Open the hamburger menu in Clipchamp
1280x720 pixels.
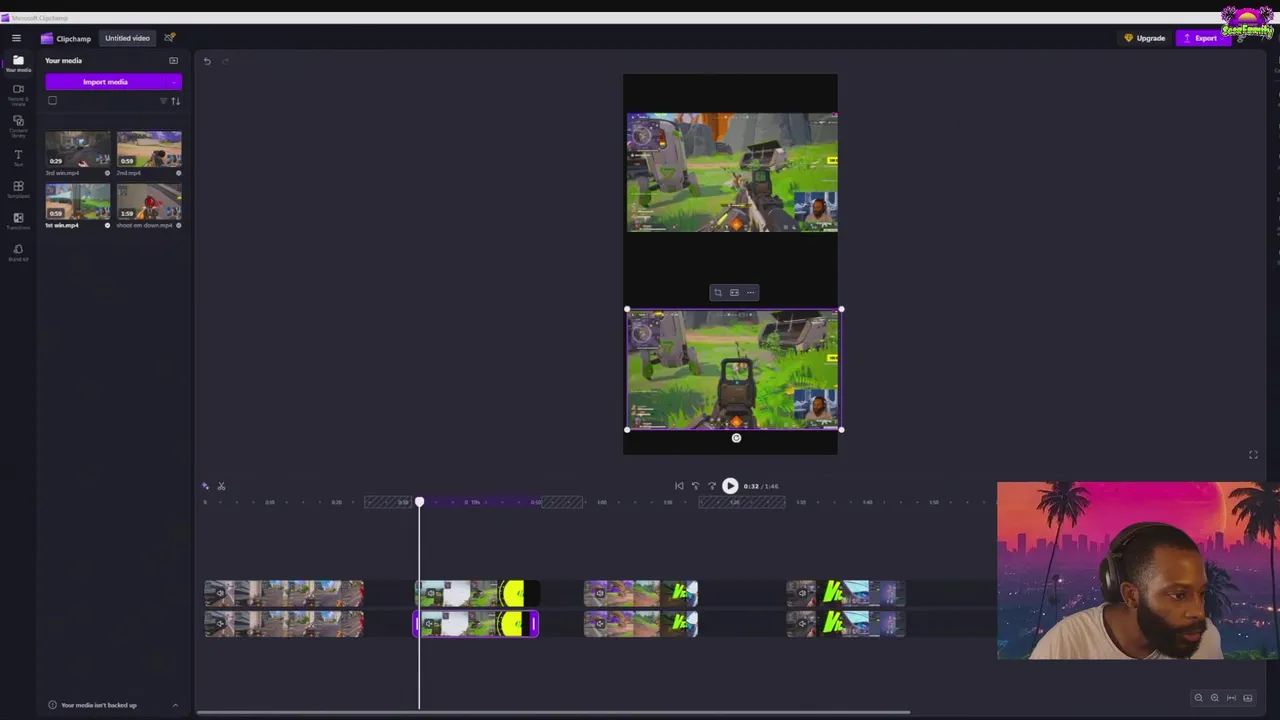[x=16, y=38]
